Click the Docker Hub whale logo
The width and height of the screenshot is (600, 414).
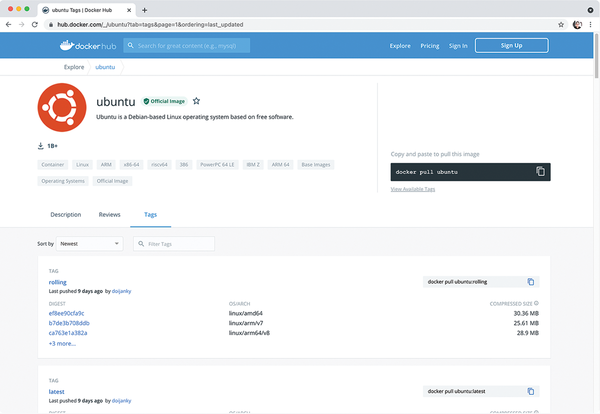click(88, 46)
